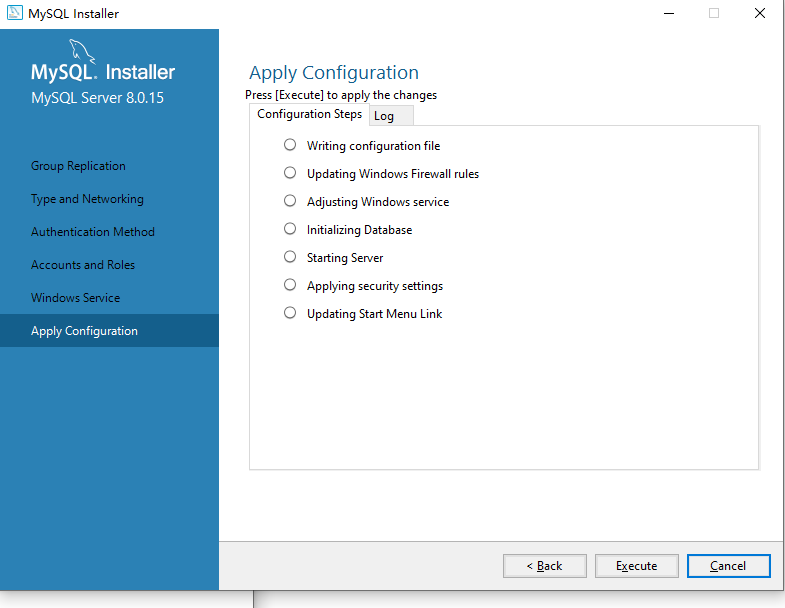Viewport: 785px width, 608px height.
Task: Click the 'Apply Configuration' page heading
Action: [x=334, y=73]
